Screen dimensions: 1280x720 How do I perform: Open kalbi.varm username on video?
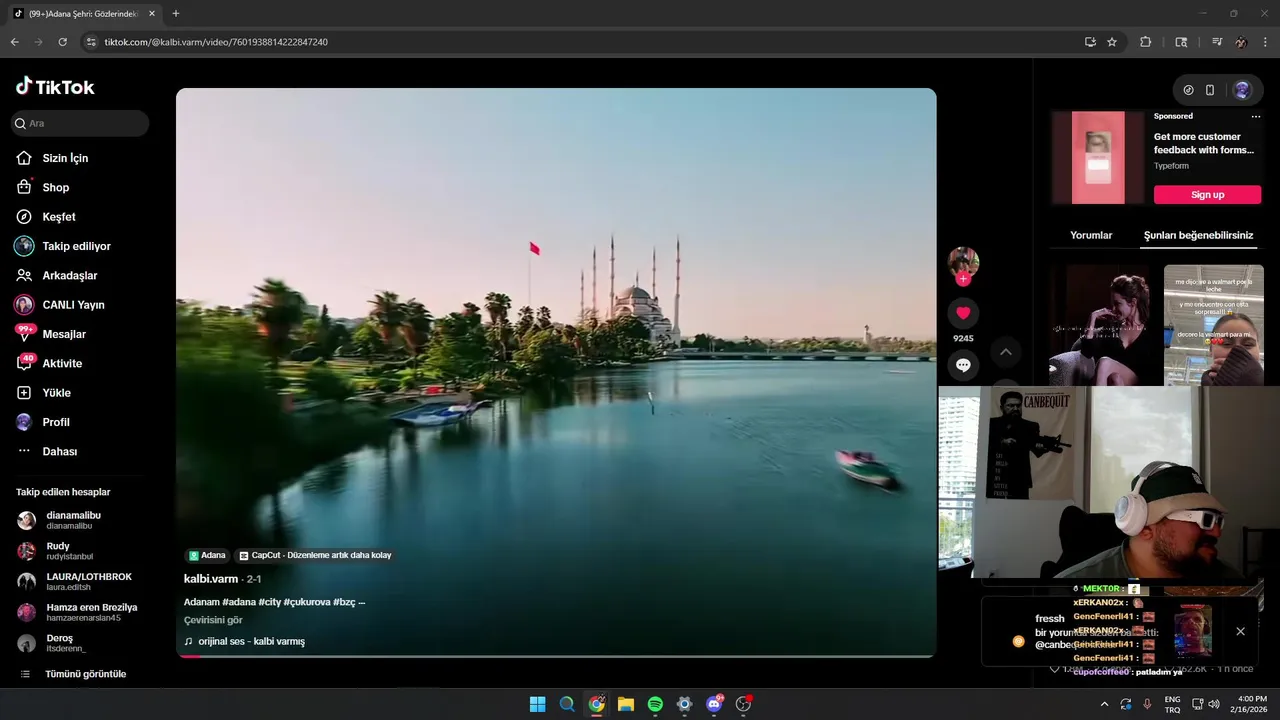coord(211,579)
